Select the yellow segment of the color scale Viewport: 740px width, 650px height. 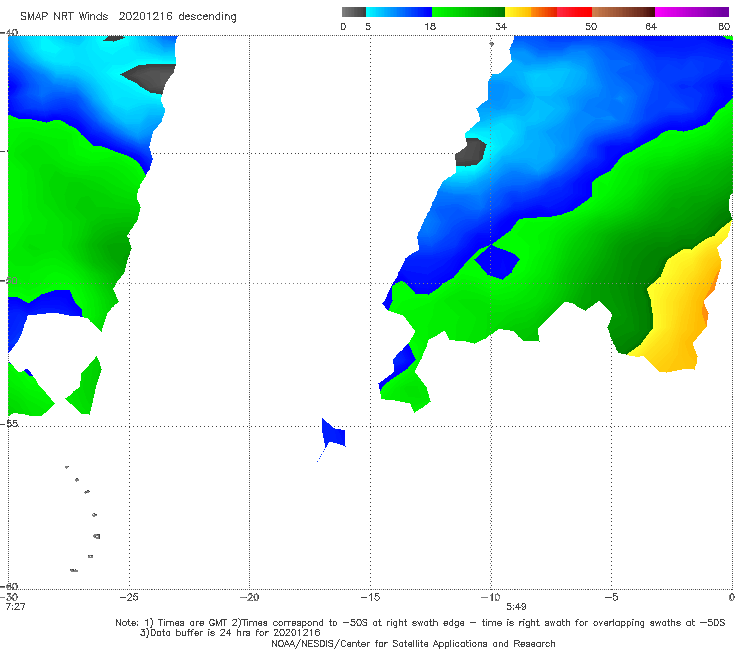pos(518,12)
